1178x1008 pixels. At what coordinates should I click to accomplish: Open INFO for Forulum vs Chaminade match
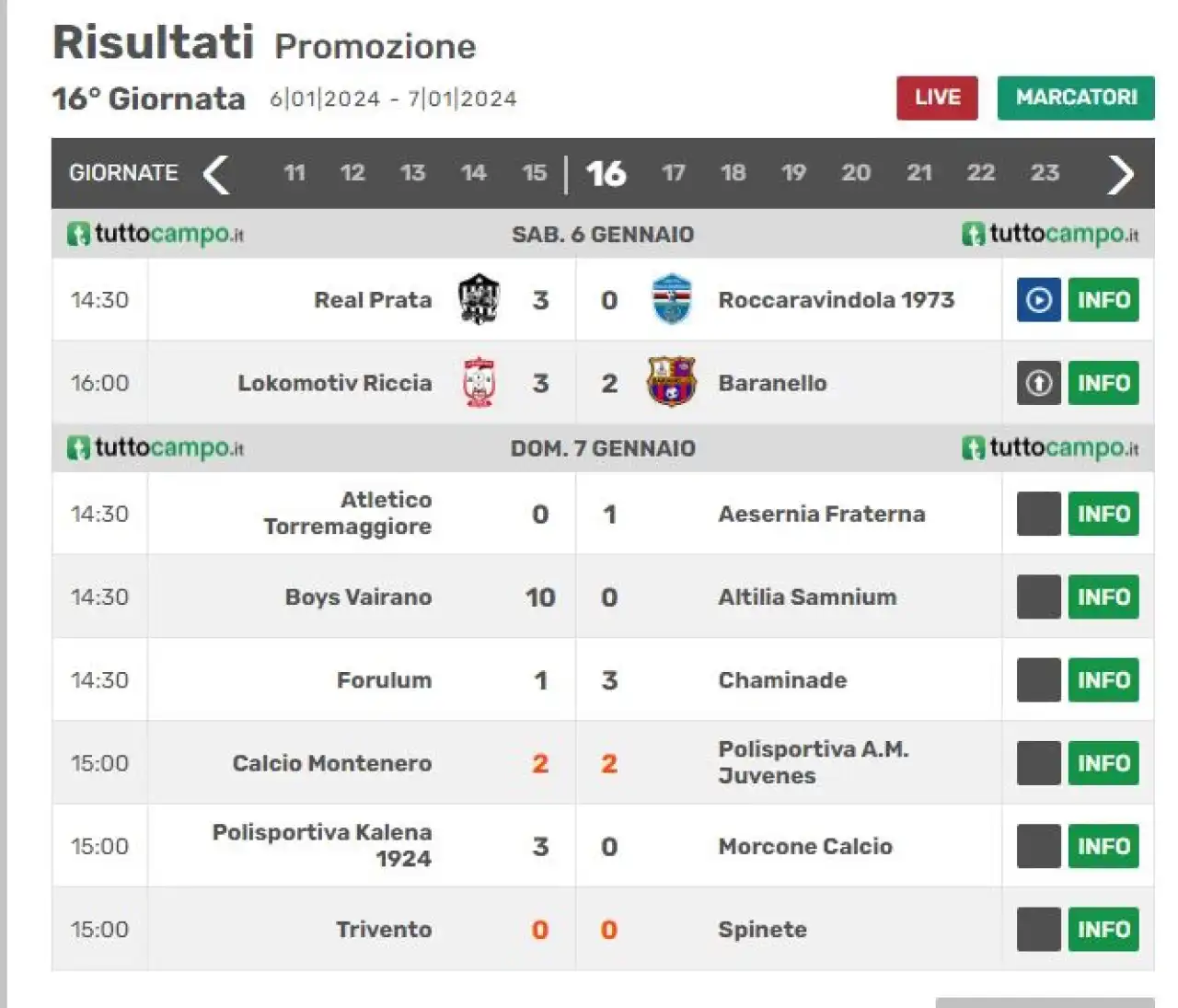click(x=1103, y=680)
